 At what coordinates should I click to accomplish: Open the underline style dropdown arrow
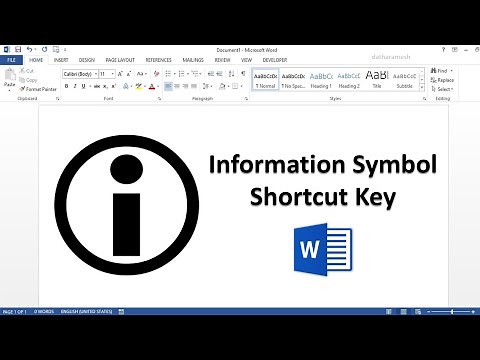pos(90,86)
